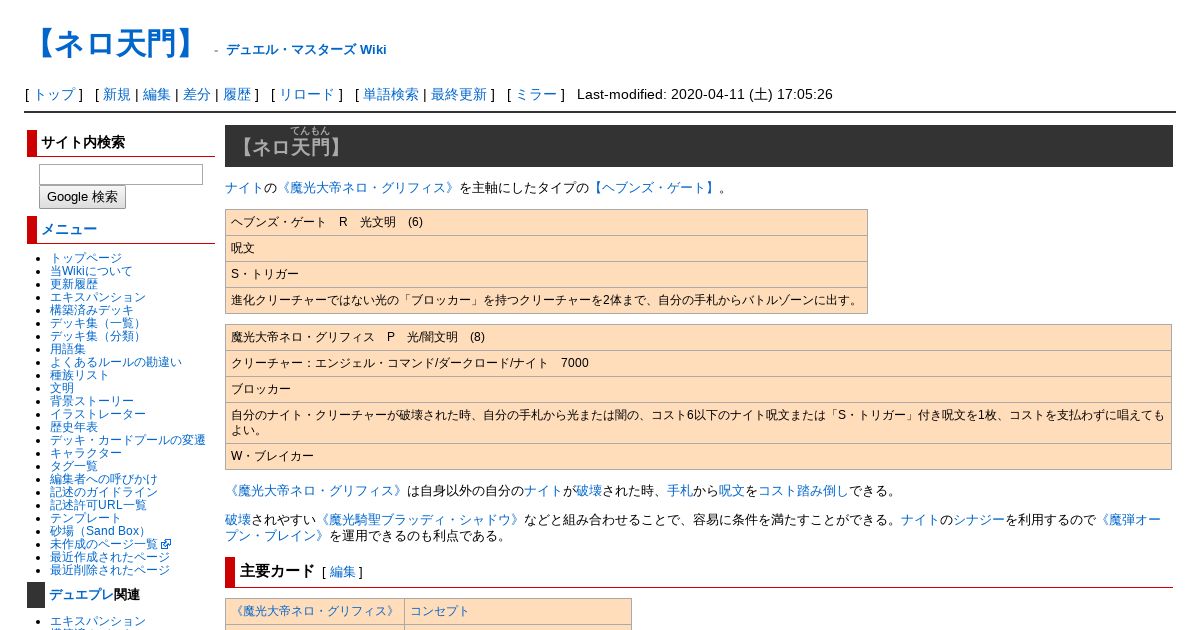Select the W・ブレイカー ability row
Screen dimensions: 1200x630
coord(698,456)
